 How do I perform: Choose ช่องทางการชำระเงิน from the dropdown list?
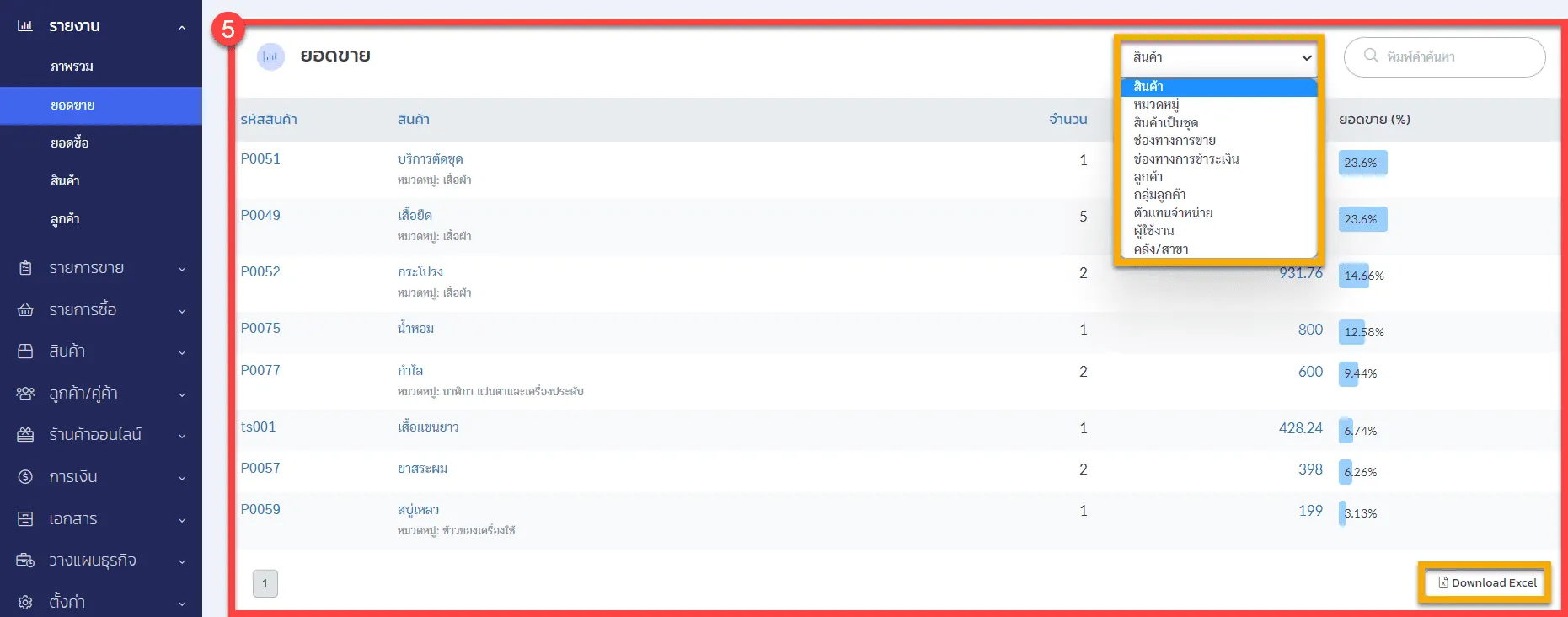(x=1185, y=158)
